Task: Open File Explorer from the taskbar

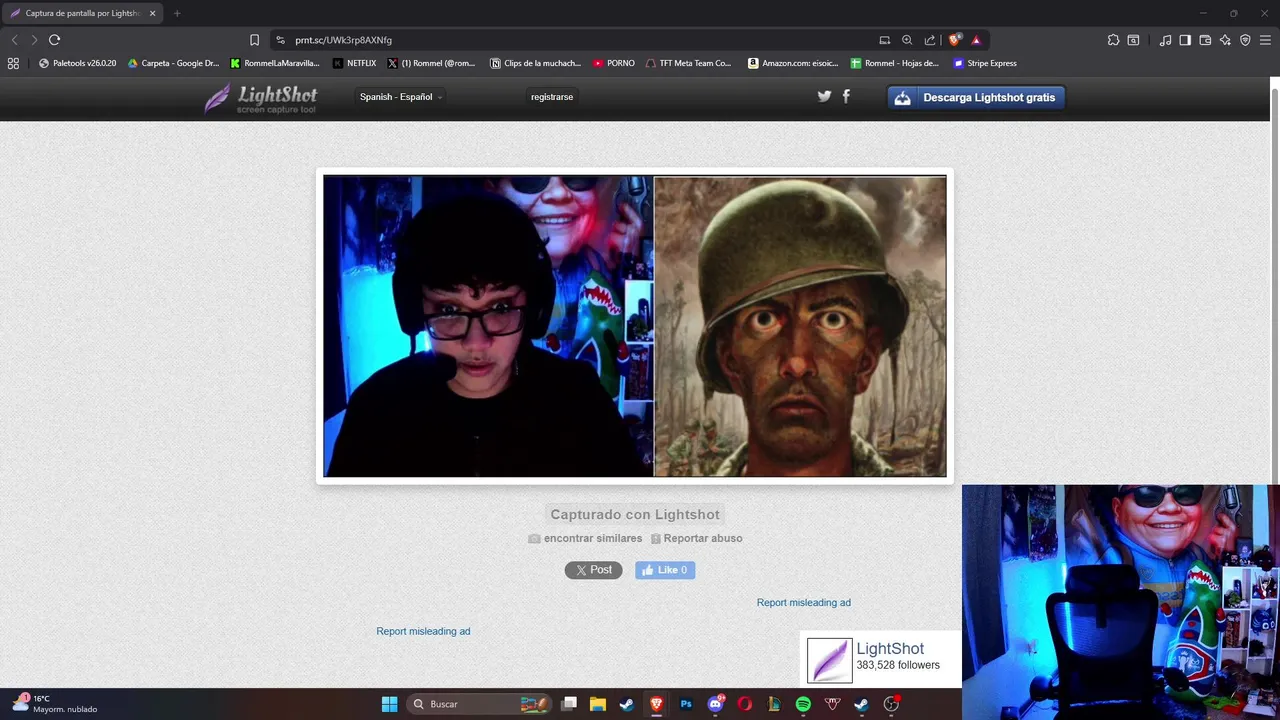Action: [x=598, y=704]
